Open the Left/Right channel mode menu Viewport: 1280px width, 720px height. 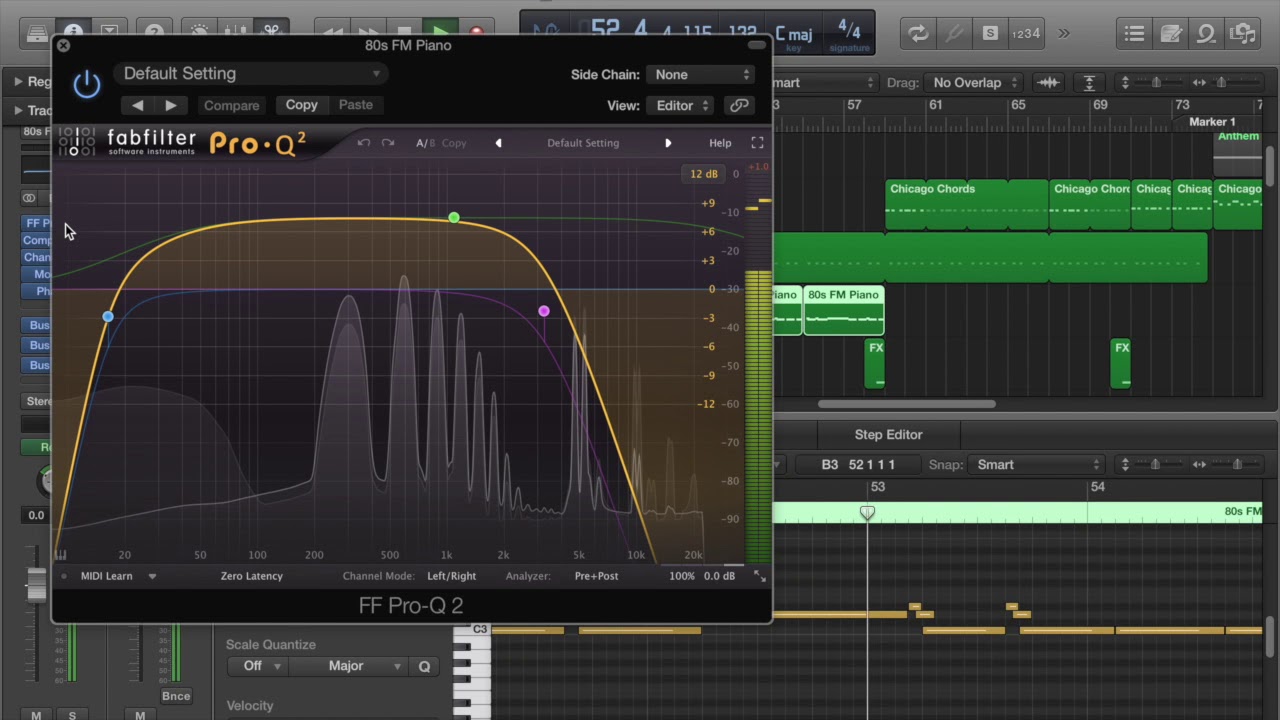pos(452,576)
